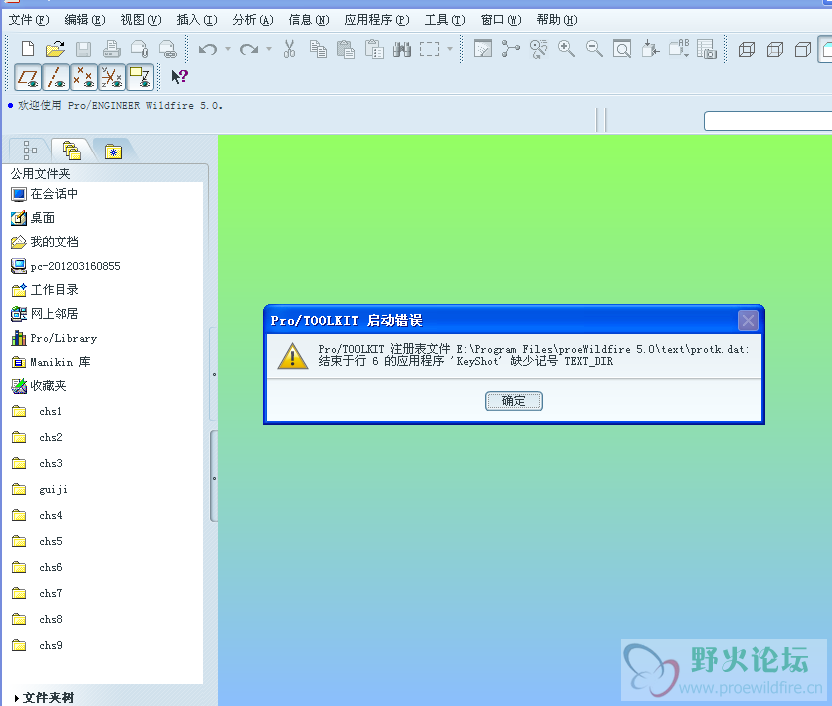
Task: Click the selection box tool icon
Action: tap(429, 49)
